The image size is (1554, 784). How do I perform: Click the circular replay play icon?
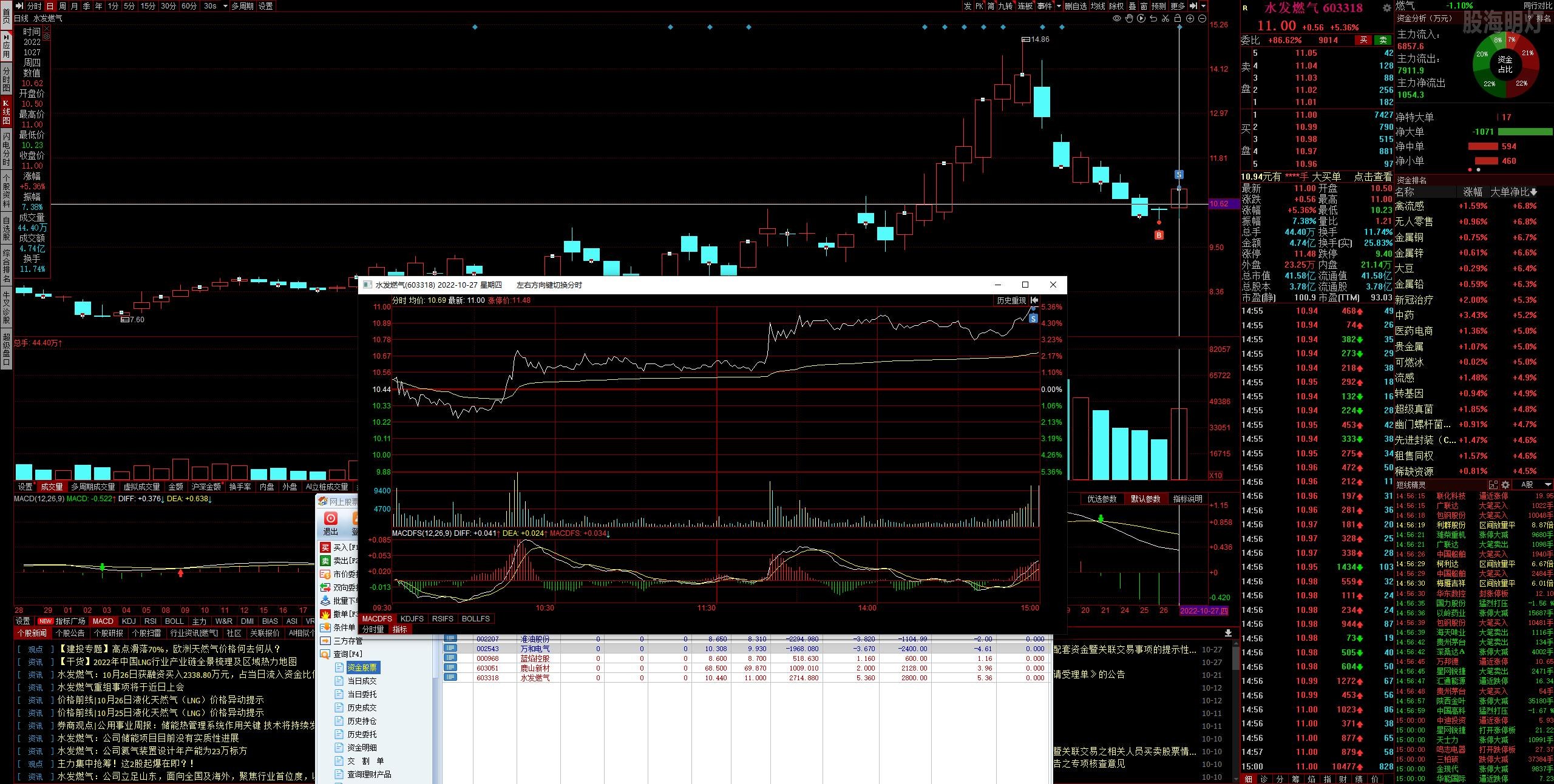click(x=1141, y=19)
